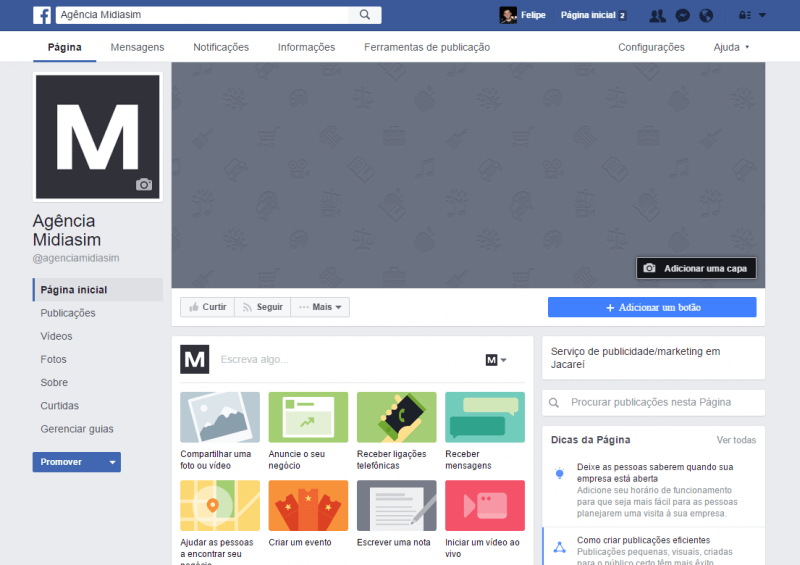Open Vídeos in sidebar

[x=56, y=336]
